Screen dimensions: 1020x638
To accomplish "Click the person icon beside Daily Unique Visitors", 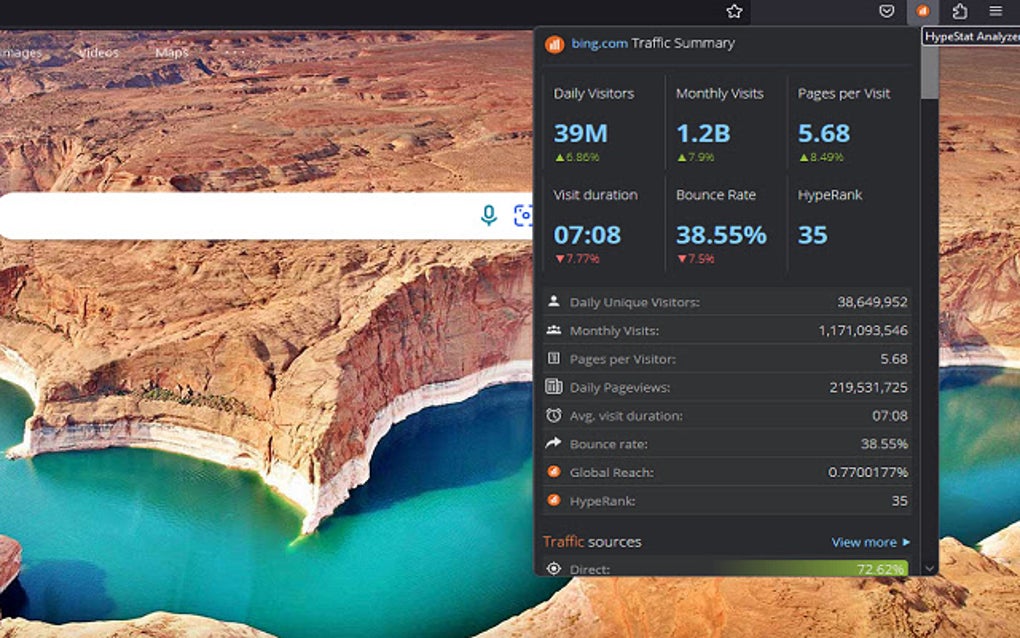I will point(553,301).
